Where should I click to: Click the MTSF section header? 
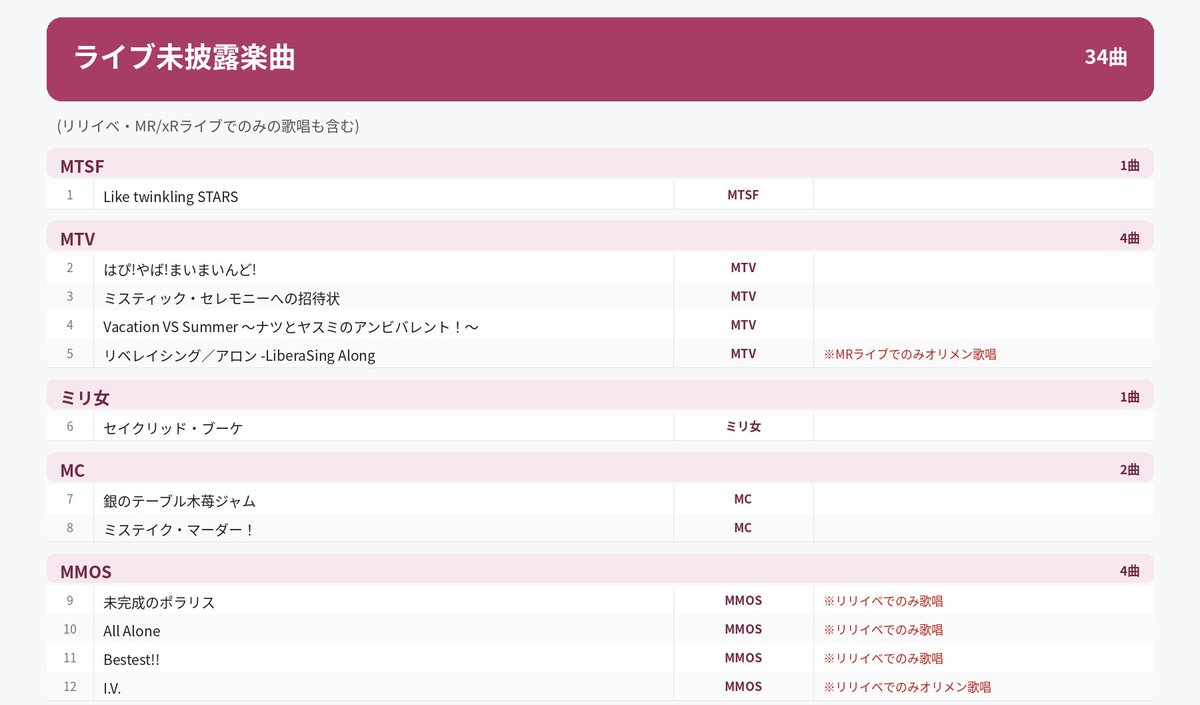(600, 165)
